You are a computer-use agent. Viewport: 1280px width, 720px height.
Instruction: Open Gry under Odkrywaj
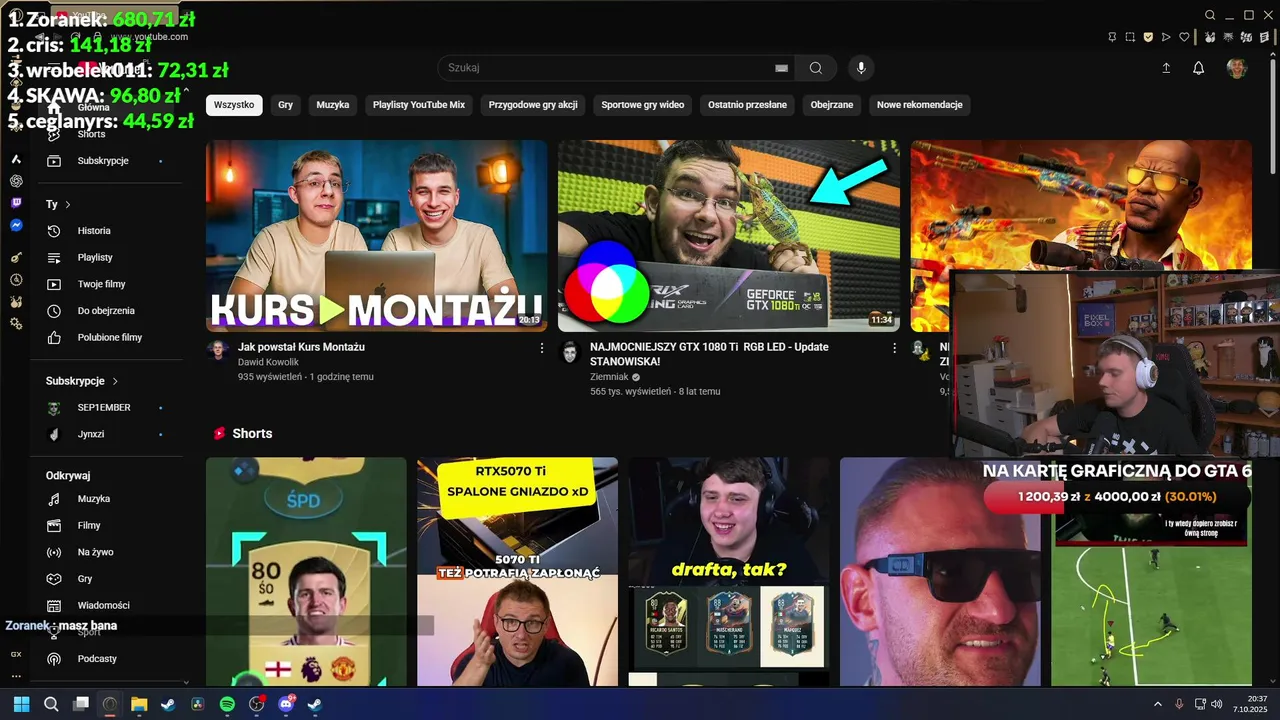pos(106,579)
